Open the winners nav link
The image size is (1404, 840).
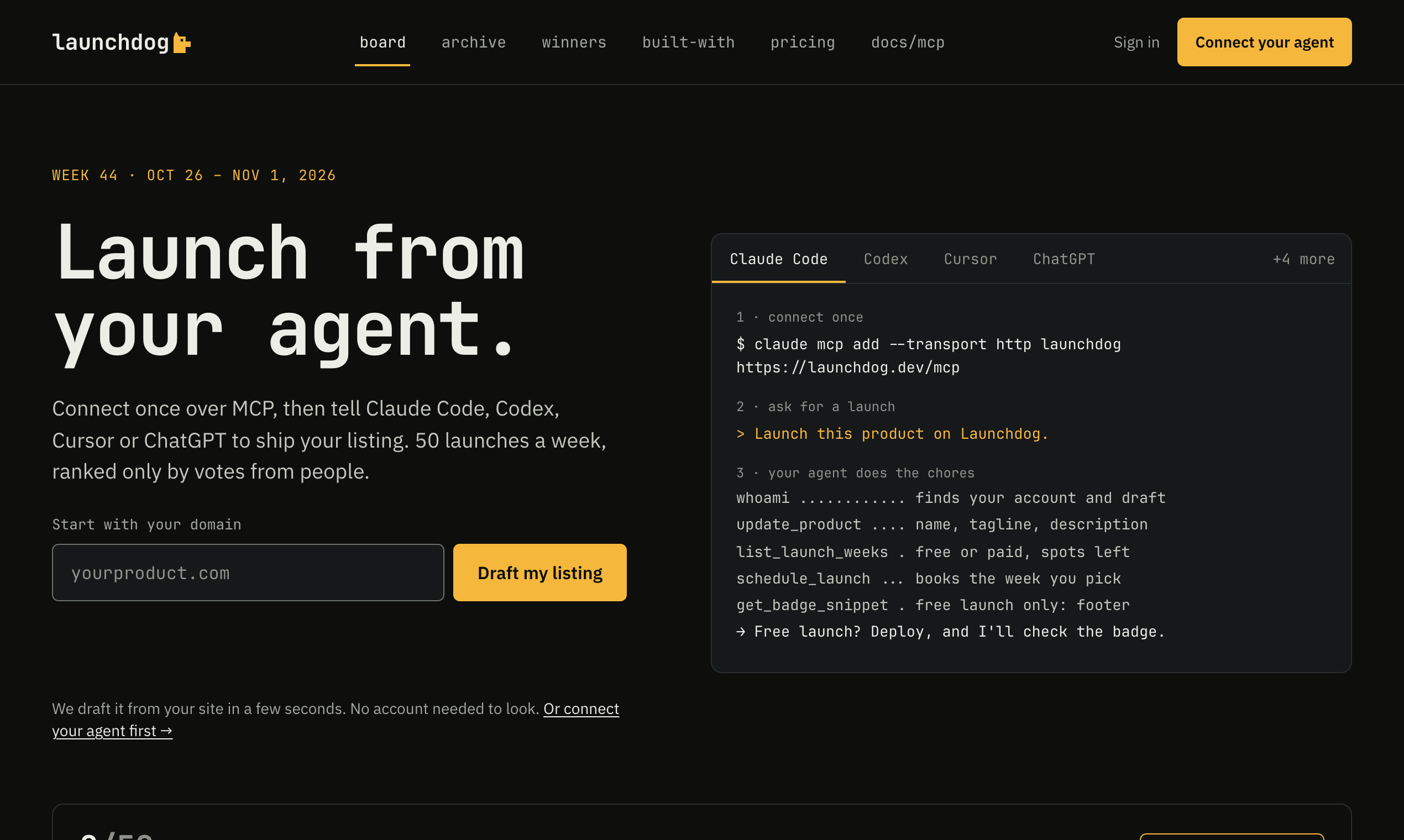coord(574,43)
